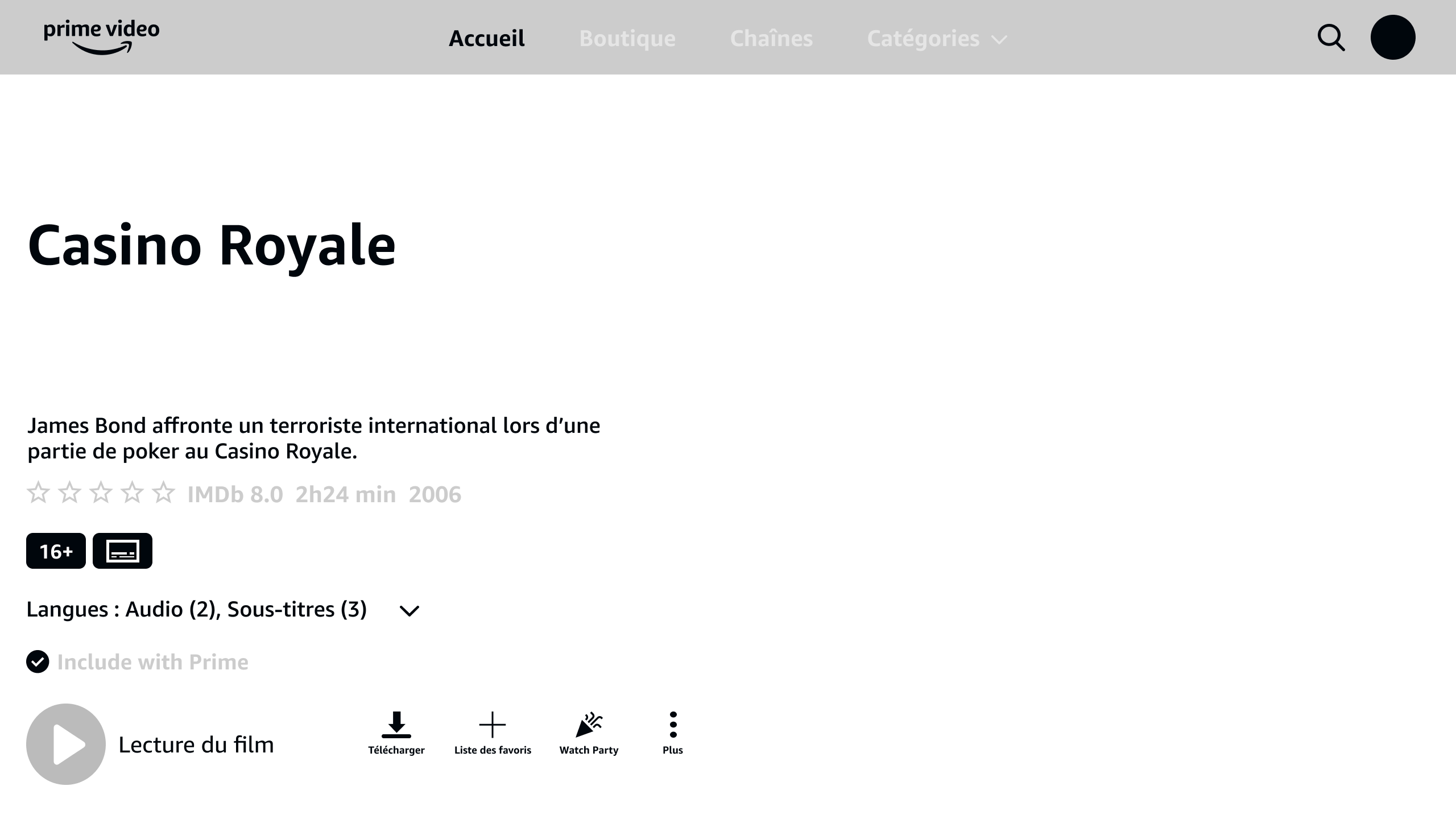The image size is (1456, 819).
Task: Click the 2006 release year
Action: coord(435,494)
